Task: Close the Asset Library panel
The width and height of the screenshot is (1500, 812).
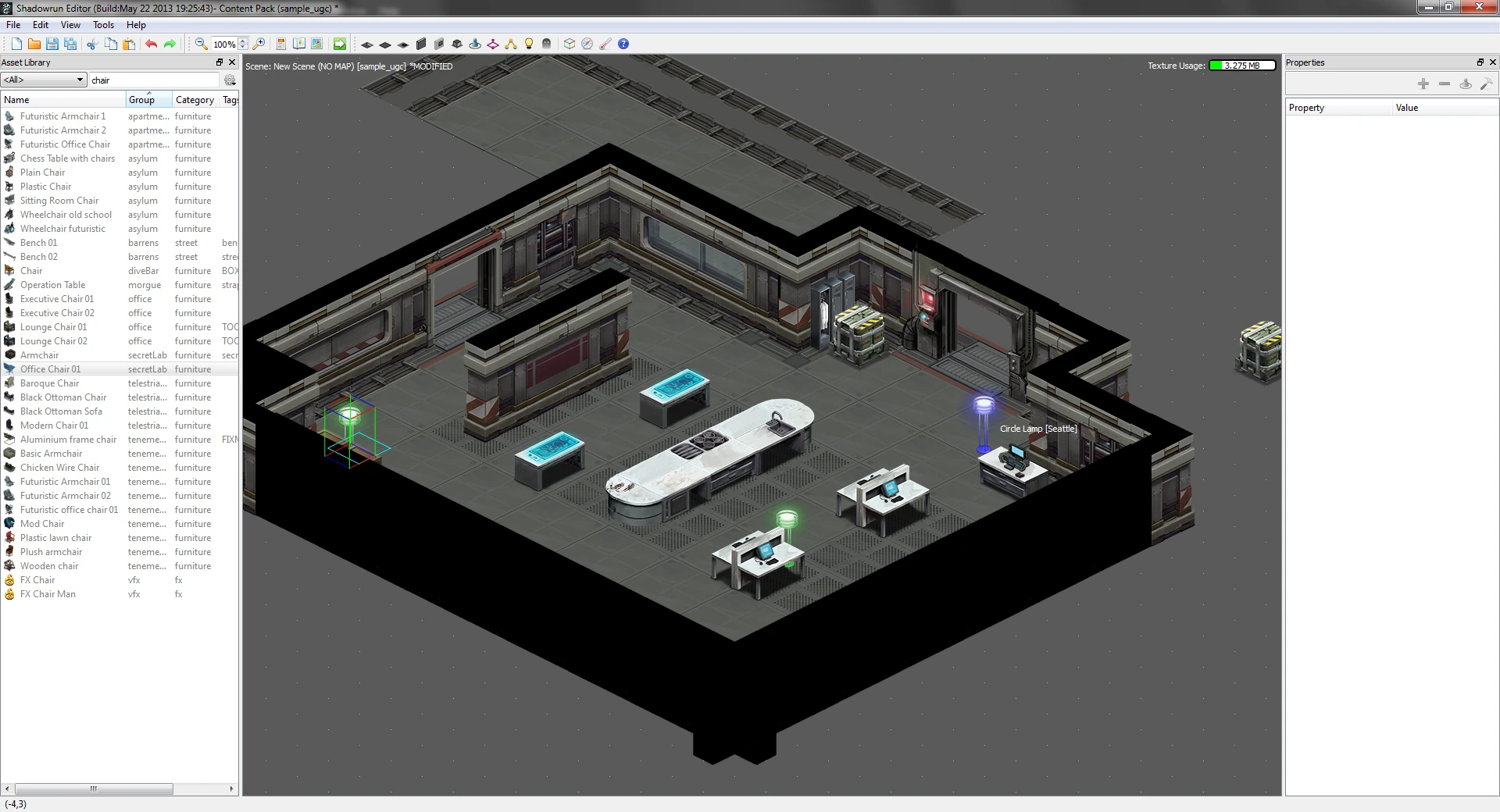Action: point(232,62)
